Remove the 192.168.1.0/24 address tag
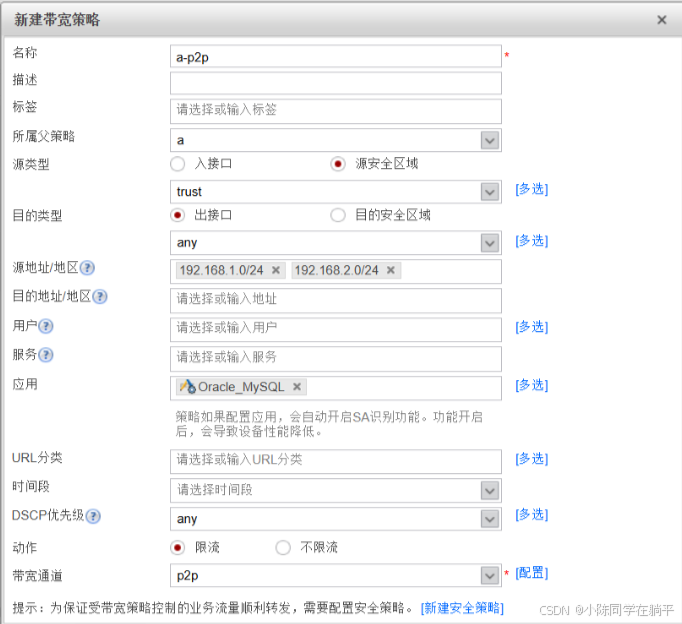 276,270
